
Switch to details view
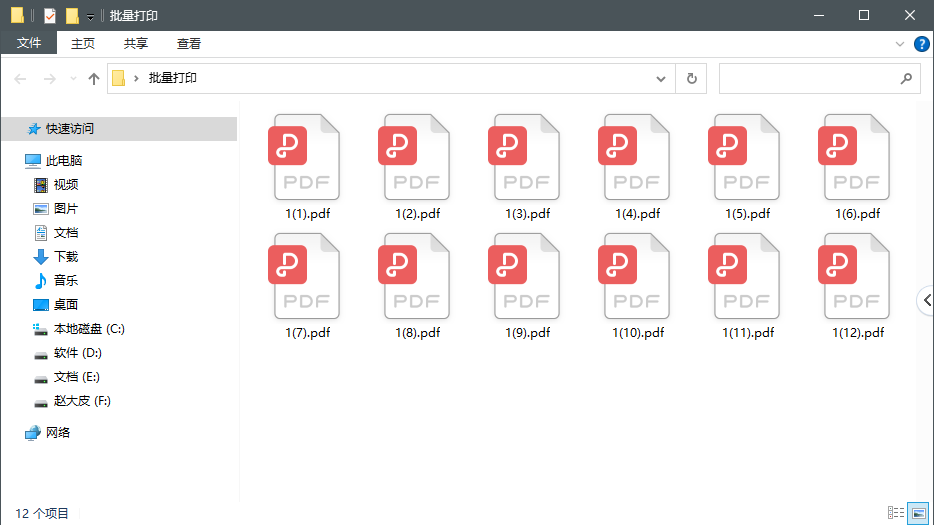(895, 512)
